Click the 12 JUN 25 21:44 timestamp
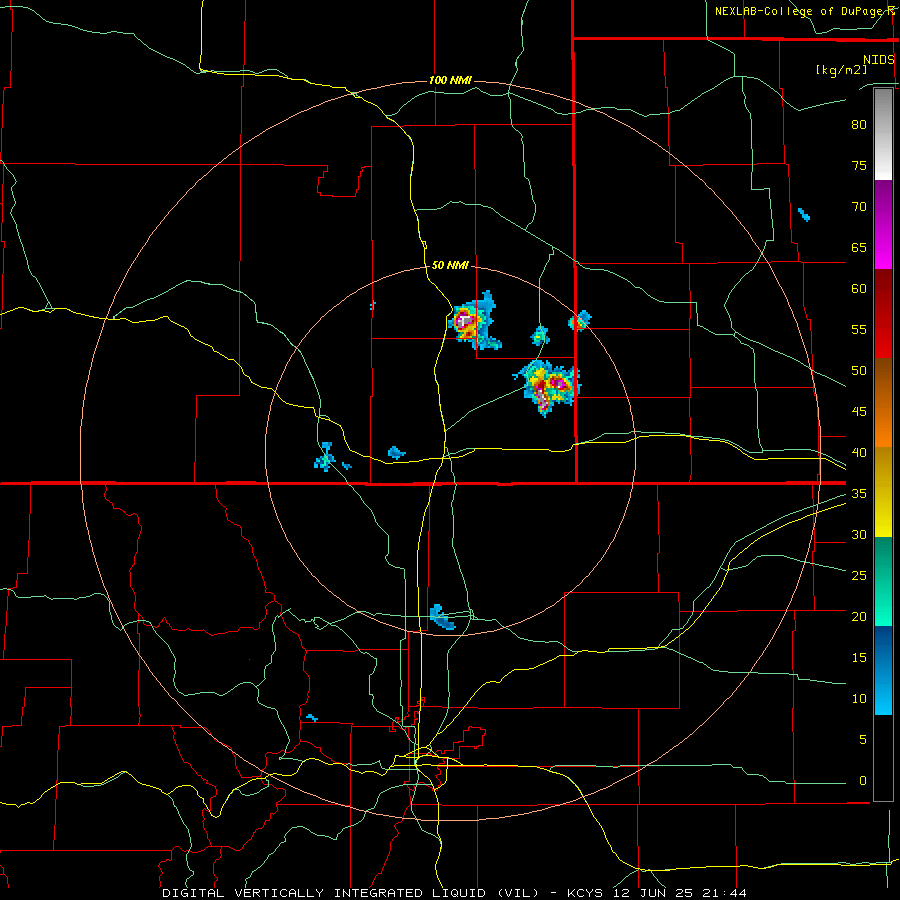Image resolution: width=900 pixels, height=900 pixels. [680, 893]
